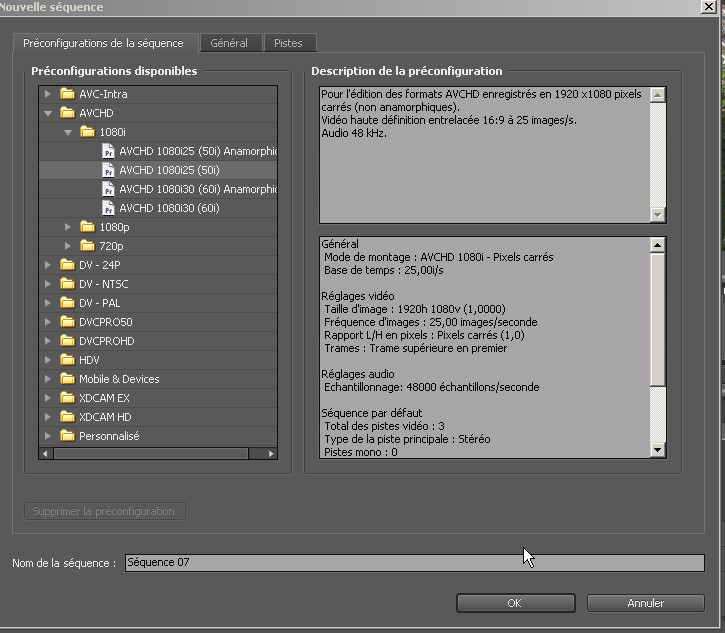Expand the AVC-Intra folder arrow
The width and height of the screenshot is (725, 633).
48,94
